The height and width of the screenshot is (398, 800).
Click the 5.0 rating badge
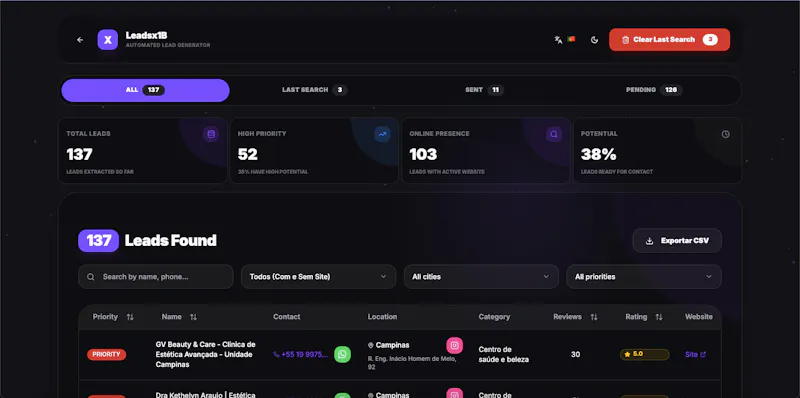click(x=644, y=354)
